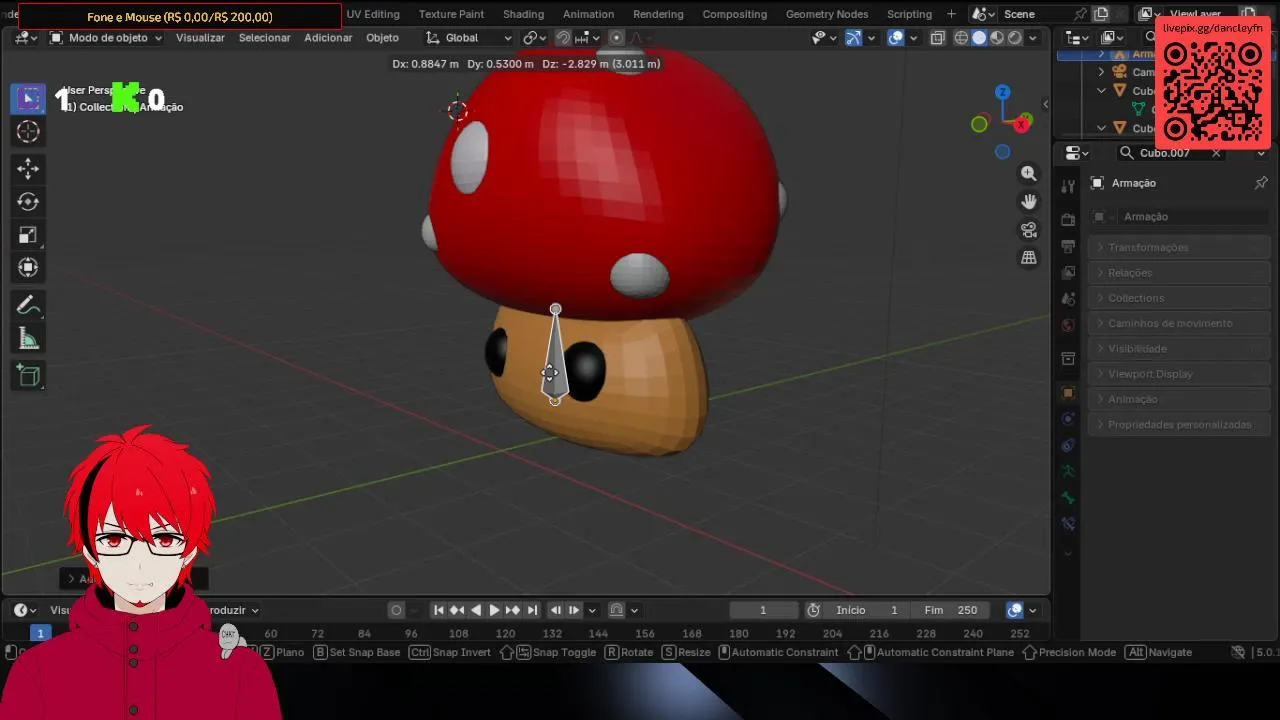Open the Modo de objeto mode dropdown
Screen dimensions: 1280x720
[x=106, y=38]
